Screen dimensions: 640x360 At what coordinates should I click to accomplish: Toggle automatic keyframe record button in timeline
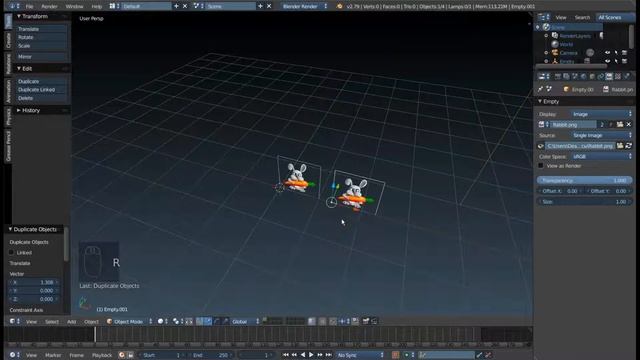coord(396,355)
